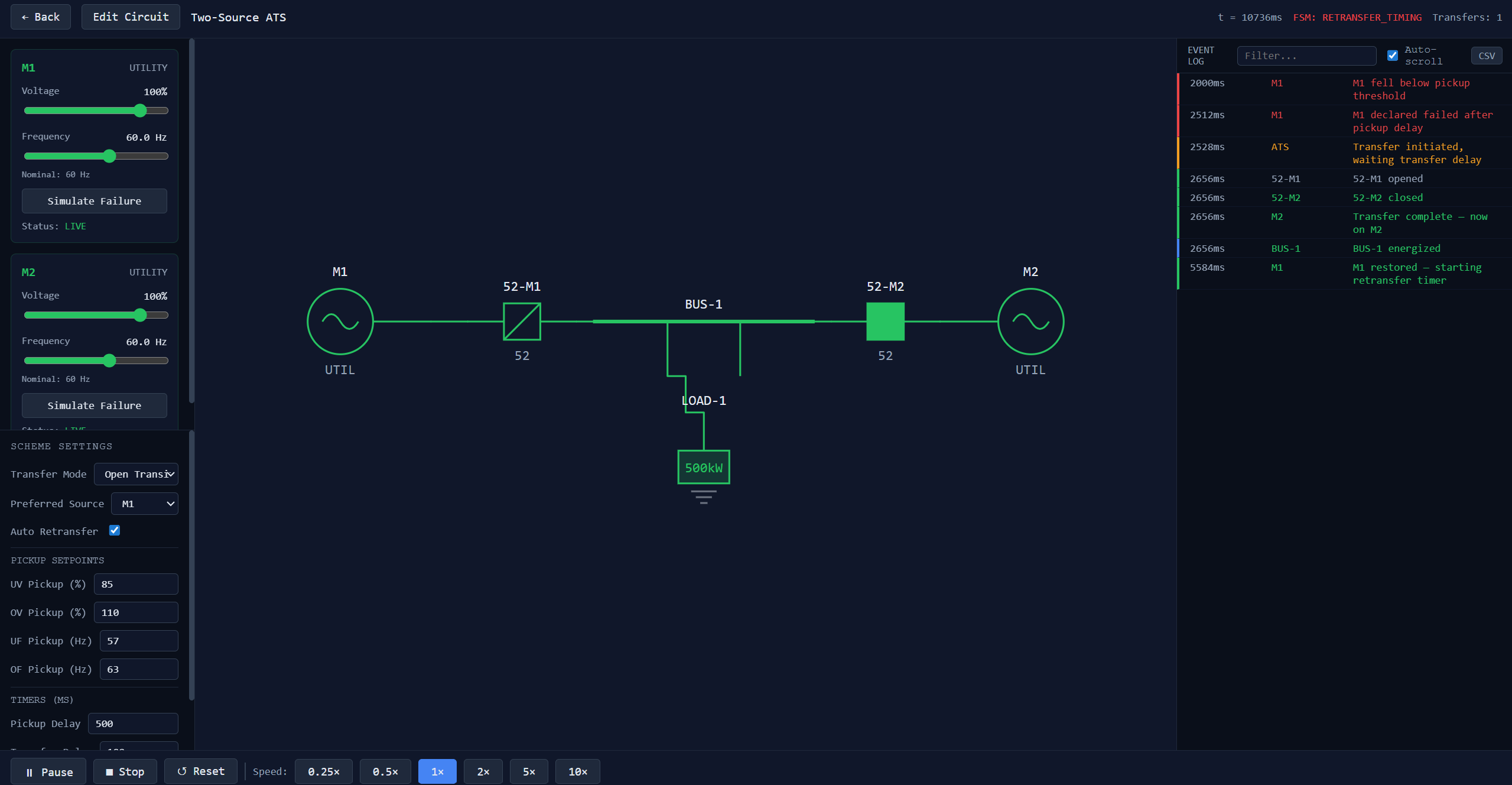Click the UV Pickup (%) field
Image resolution: width=1512 pixels, height=785 pixels.
click(136, 584)
